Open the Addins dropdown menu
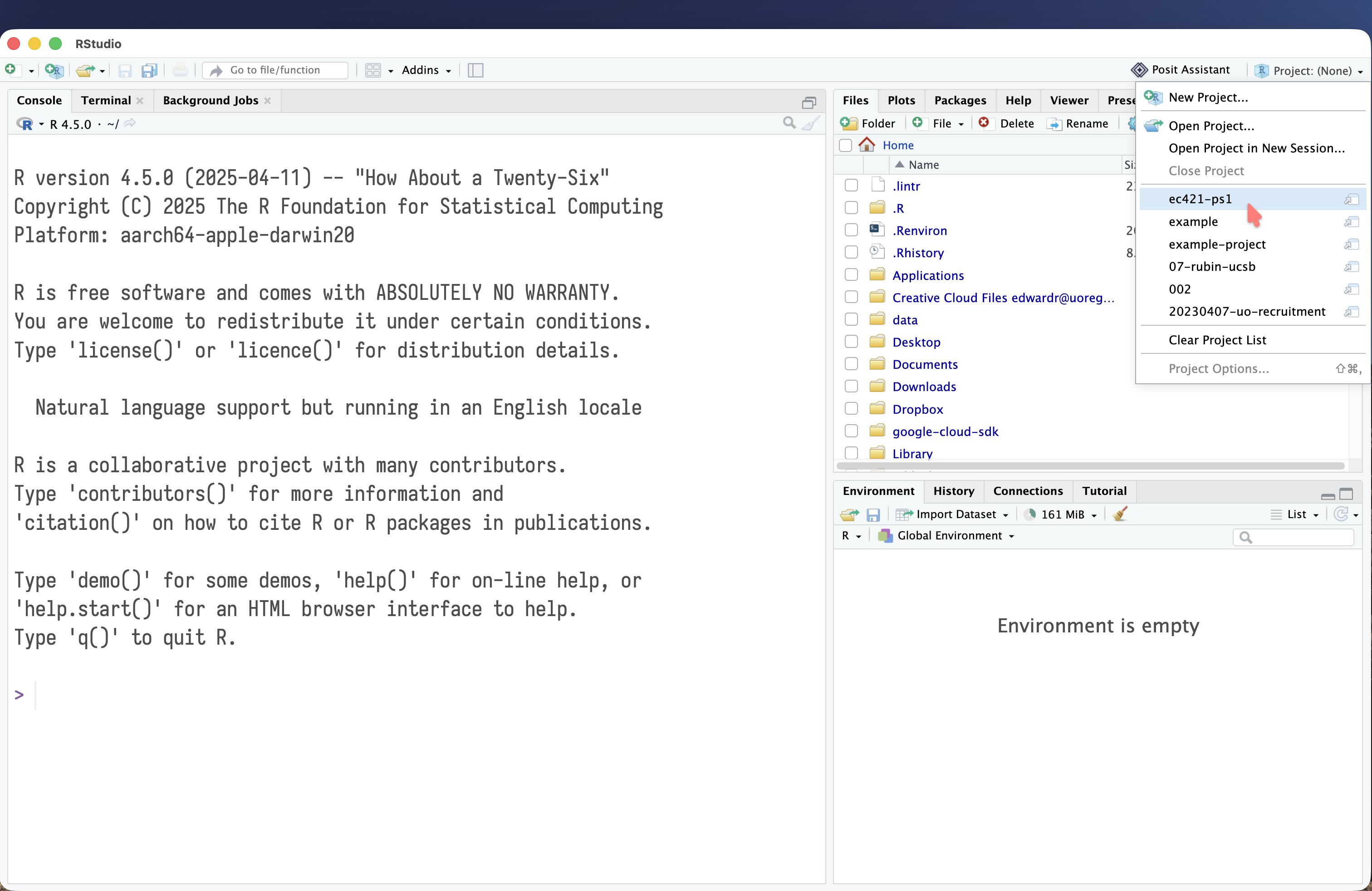The image size is (1372, 891). [426, 70]
